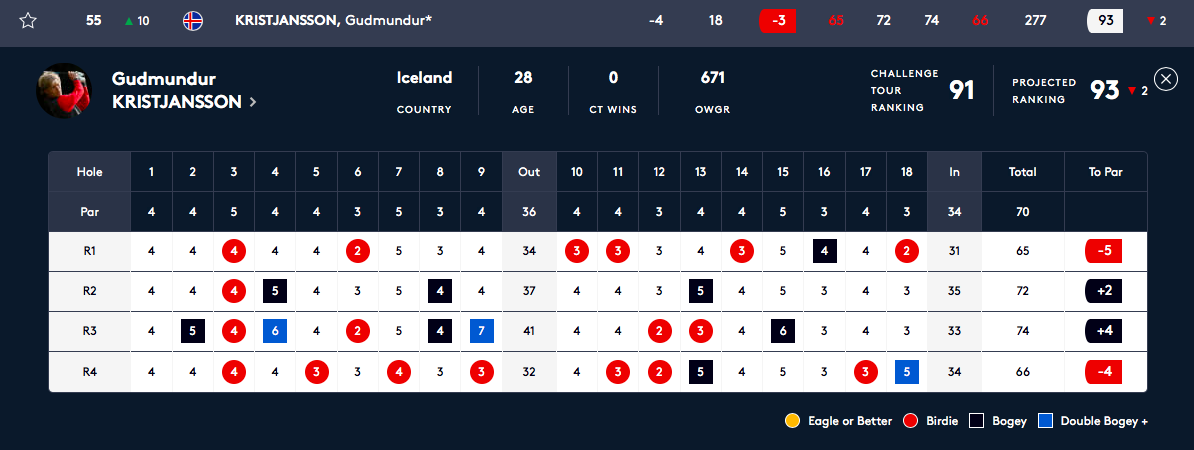This screenshot has height=450, width=1194.
Task: Click the yellow Eagle or Better legend dot
Action: click(x=792, y=420)
